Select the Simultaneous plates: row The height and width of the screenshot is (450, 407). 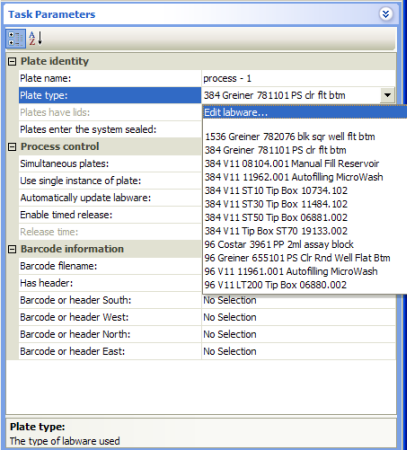(x=110, y=164)
